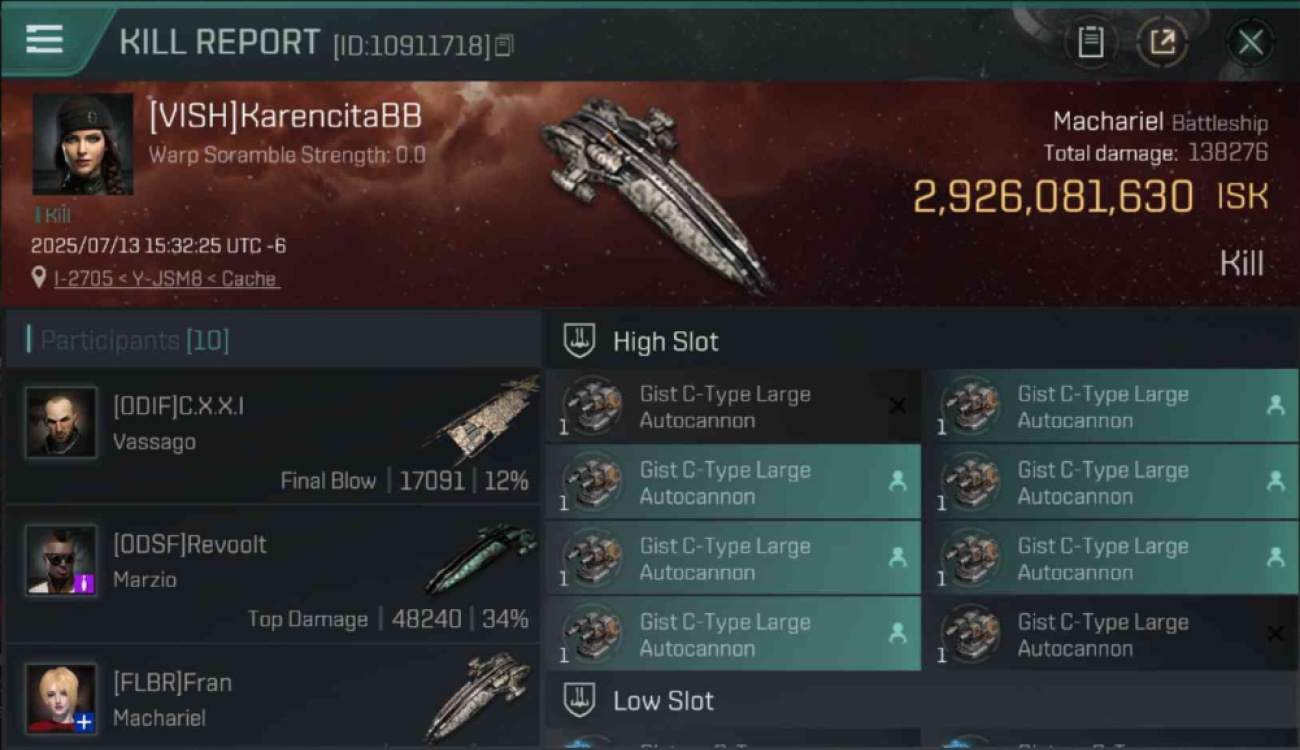Click the Low Slot shield icon
This screenshot has width=1300, height=750.
tap(579, 700)
